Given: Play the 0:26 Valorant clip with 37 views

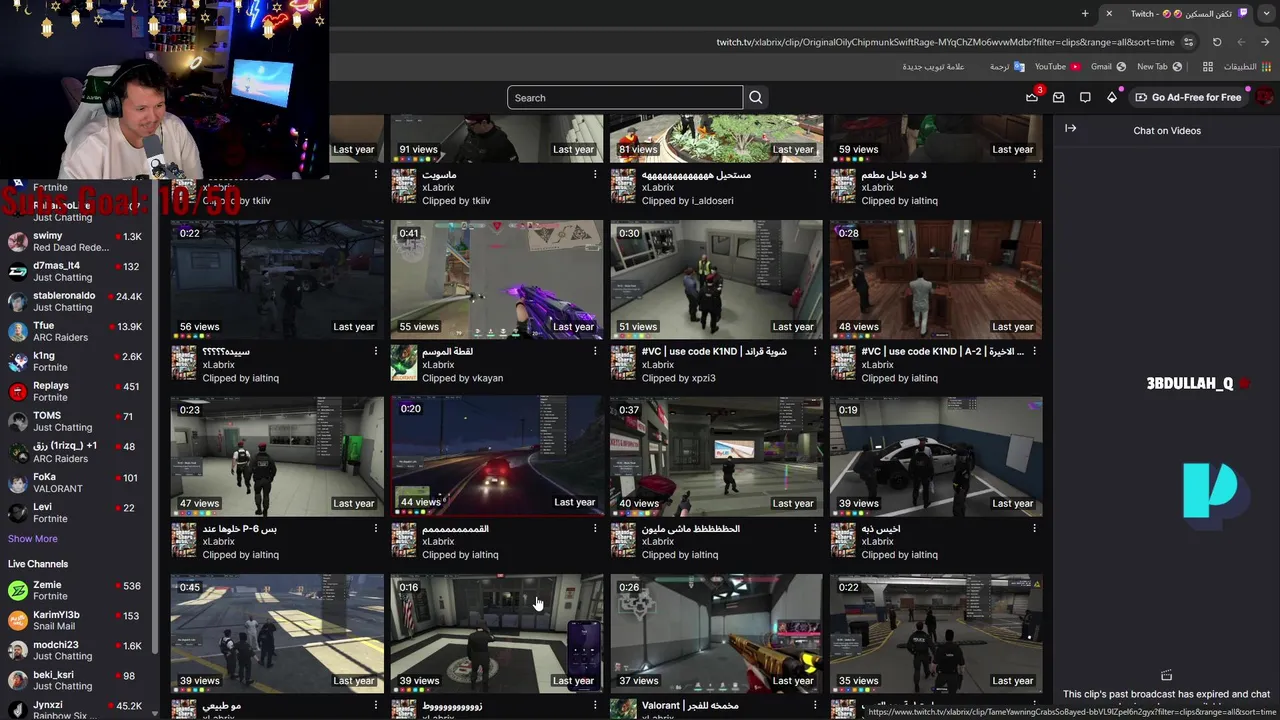Looking at the screenshot, I should click(716, 634).
